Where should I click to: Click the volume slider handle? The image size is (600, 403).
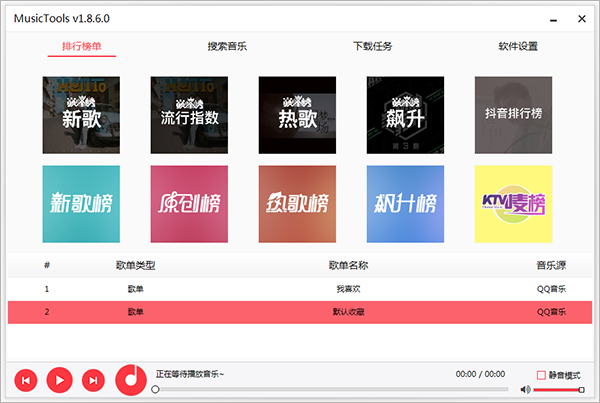(x=582, y=390)
